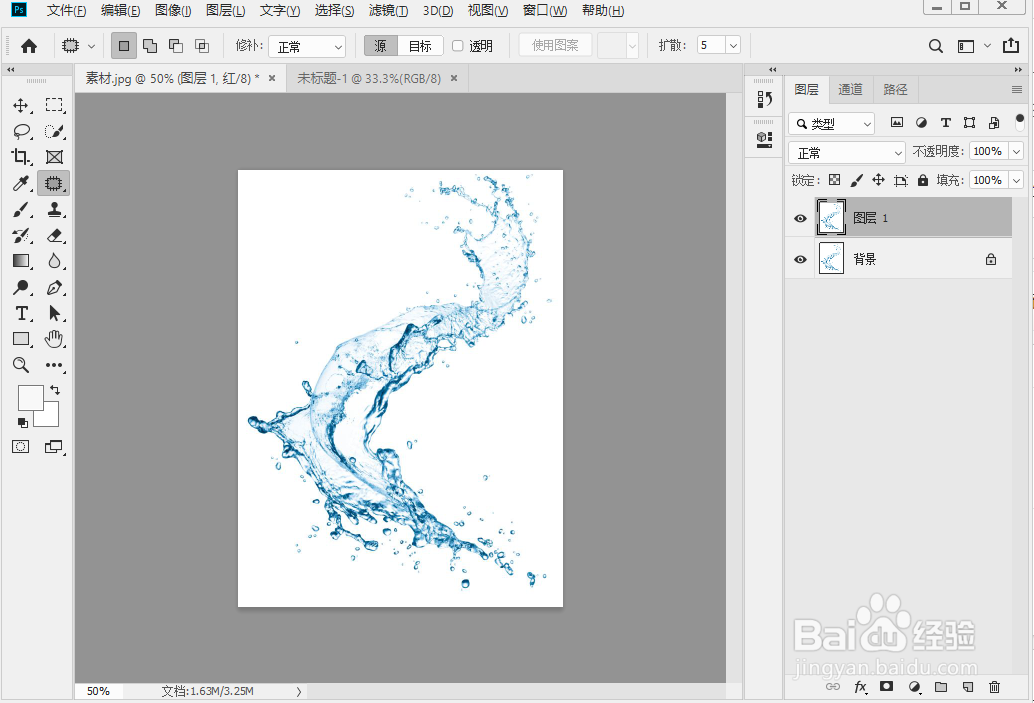Select the Hand tool

54,339
